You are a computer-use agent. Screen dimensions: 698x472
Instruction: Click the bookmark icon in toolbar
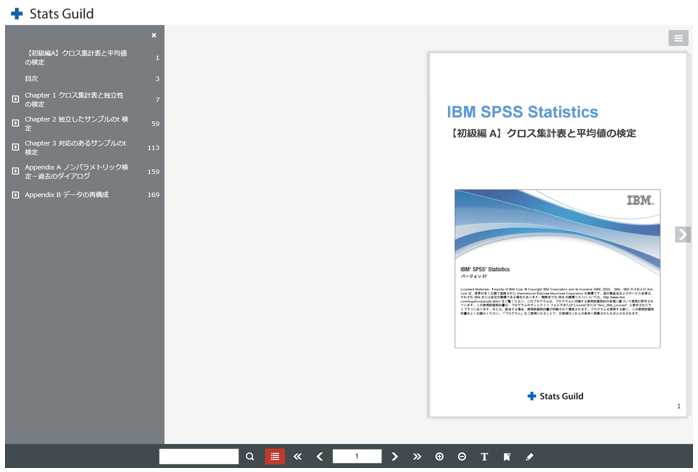(507, 456)
